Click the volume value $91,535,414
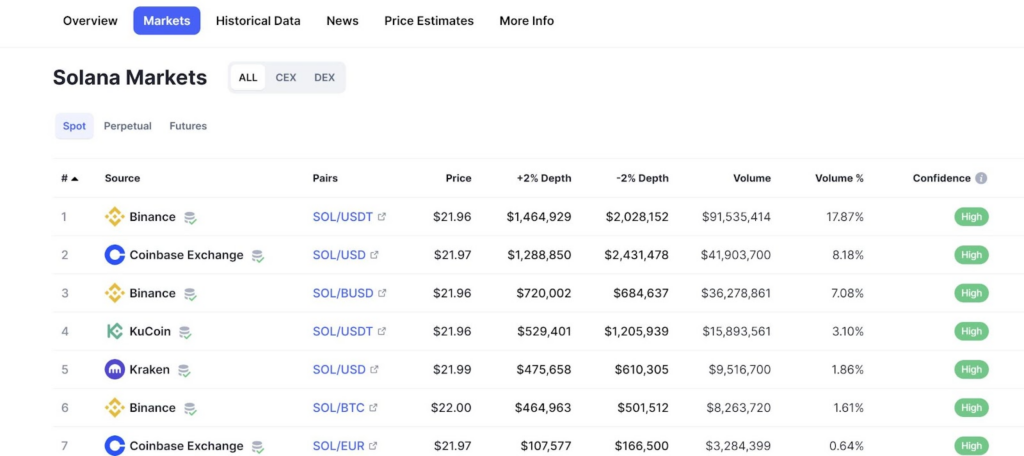Screen dimensions: 1024x456 tap(736, 217)
